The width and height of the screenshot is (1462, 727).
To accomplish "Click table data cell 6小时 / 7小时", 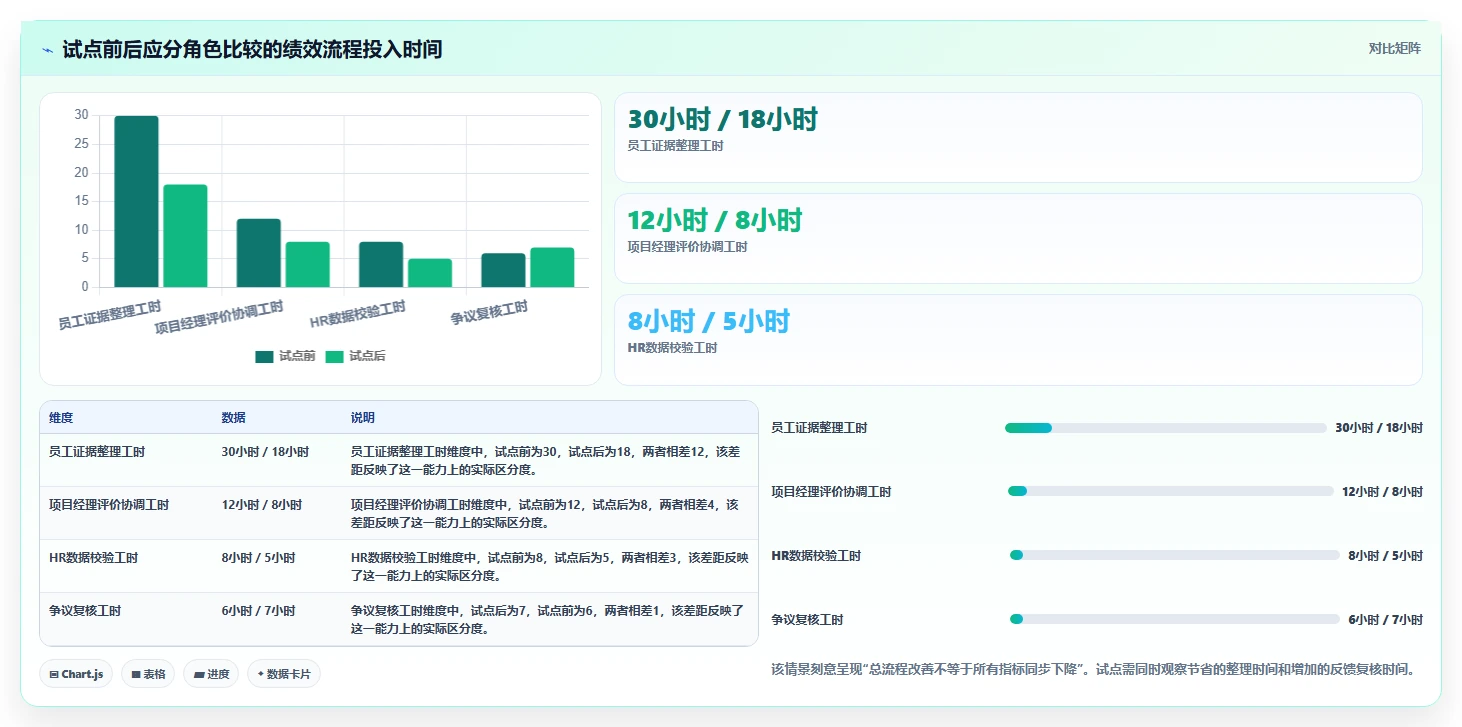I will (258, 610).
